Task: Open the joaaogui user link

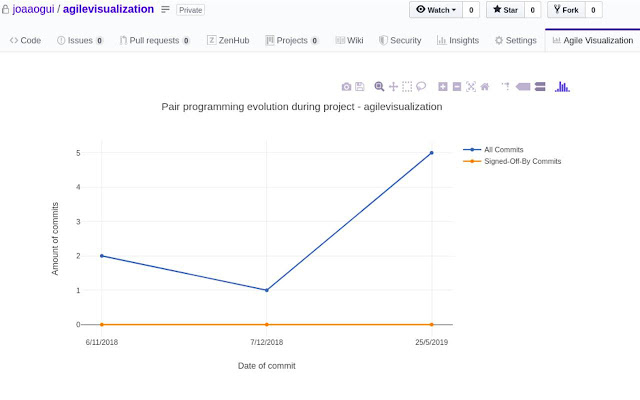Action: tap(33, 9)
